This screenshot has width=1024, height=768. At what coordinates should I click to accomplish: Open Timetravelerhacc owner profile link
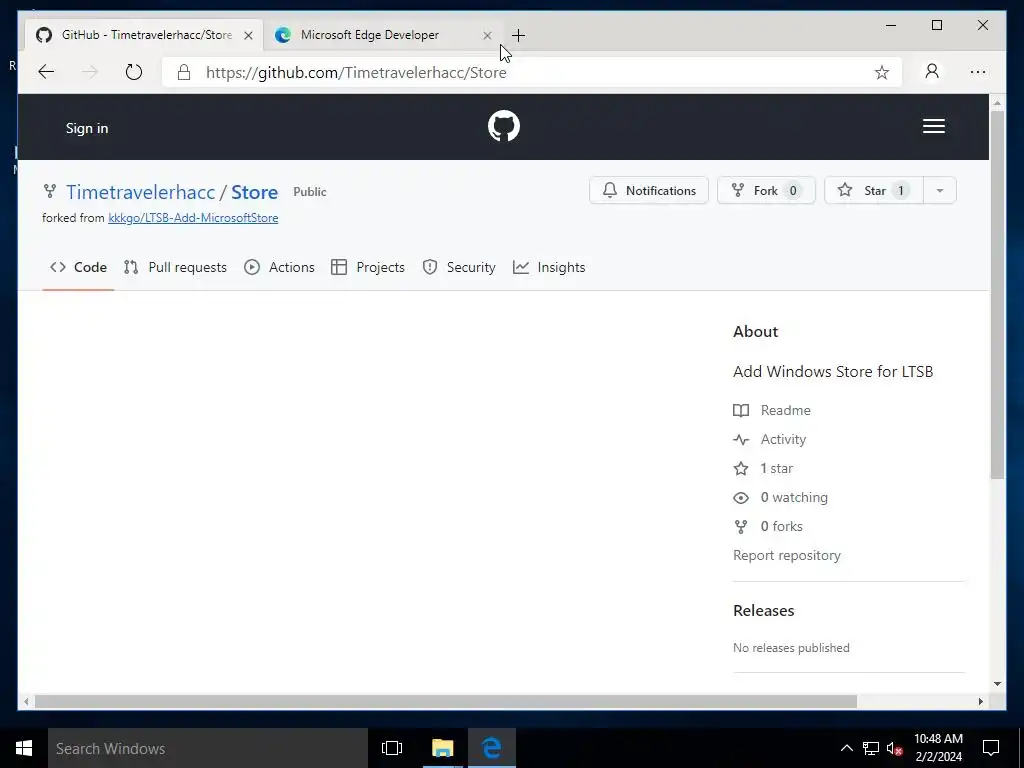click(x=140, y=192)
